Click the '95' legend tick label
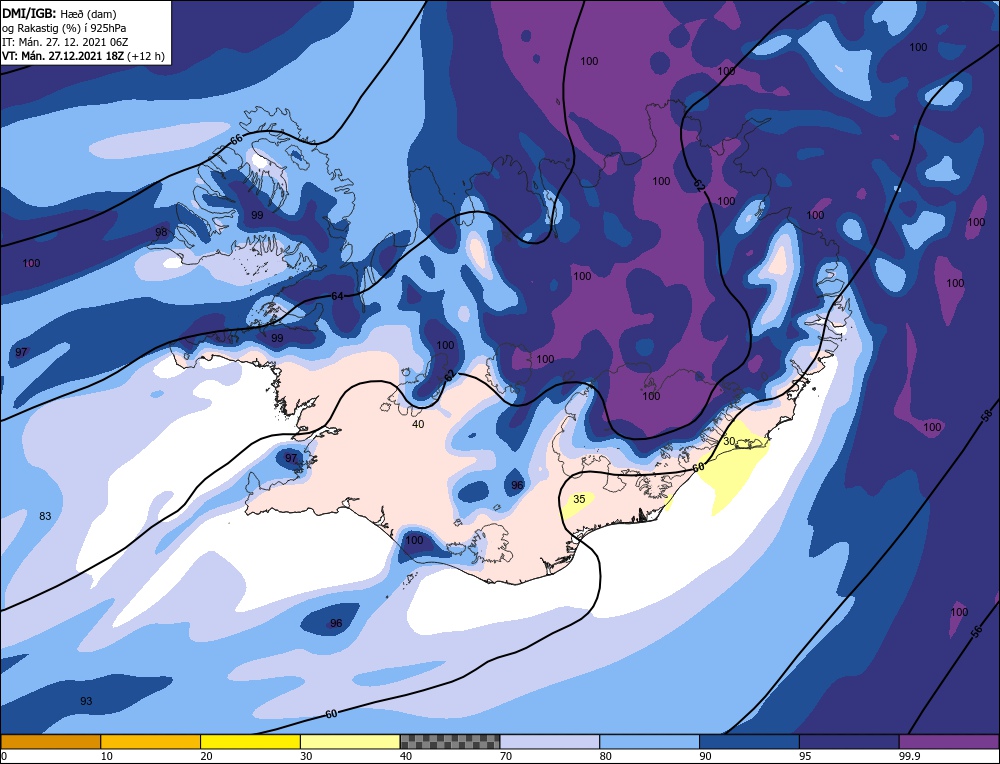Screen dimensions: 1000x764 click(x=805, y=756)
